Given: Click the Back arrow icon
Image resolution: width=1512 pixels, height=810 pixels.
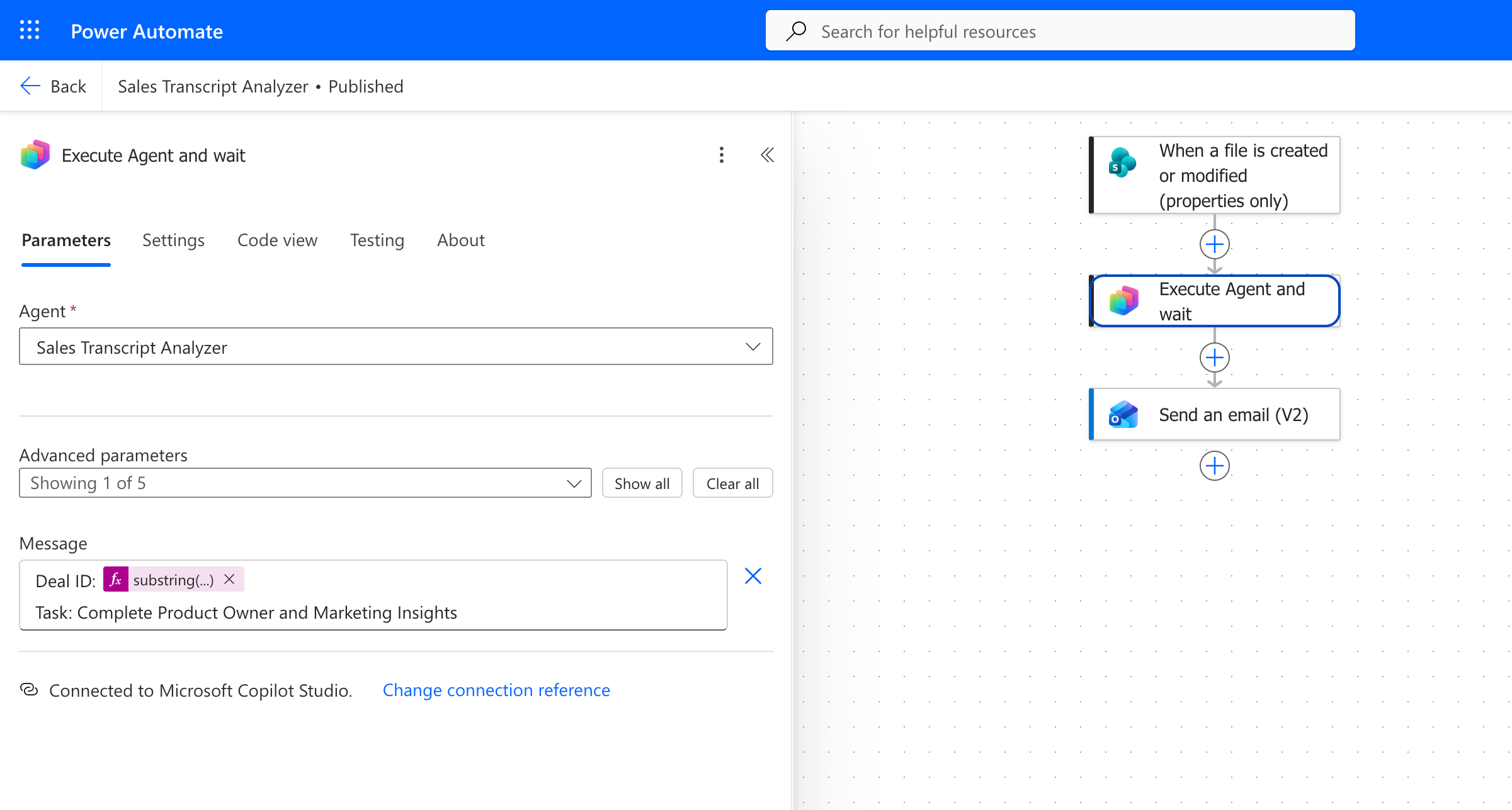Looking at the screenshot, I should [x=30, y=86].
